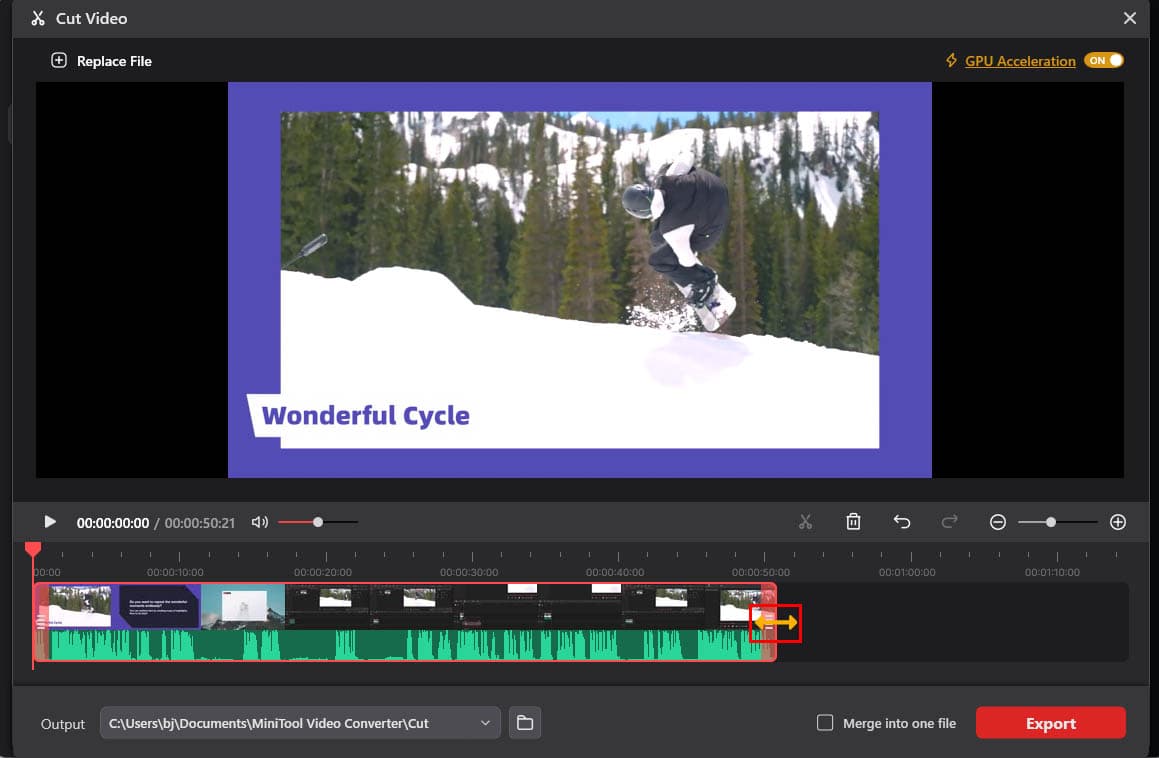Click the total duration 00:00:50:21 text

(x=200, y=523)
